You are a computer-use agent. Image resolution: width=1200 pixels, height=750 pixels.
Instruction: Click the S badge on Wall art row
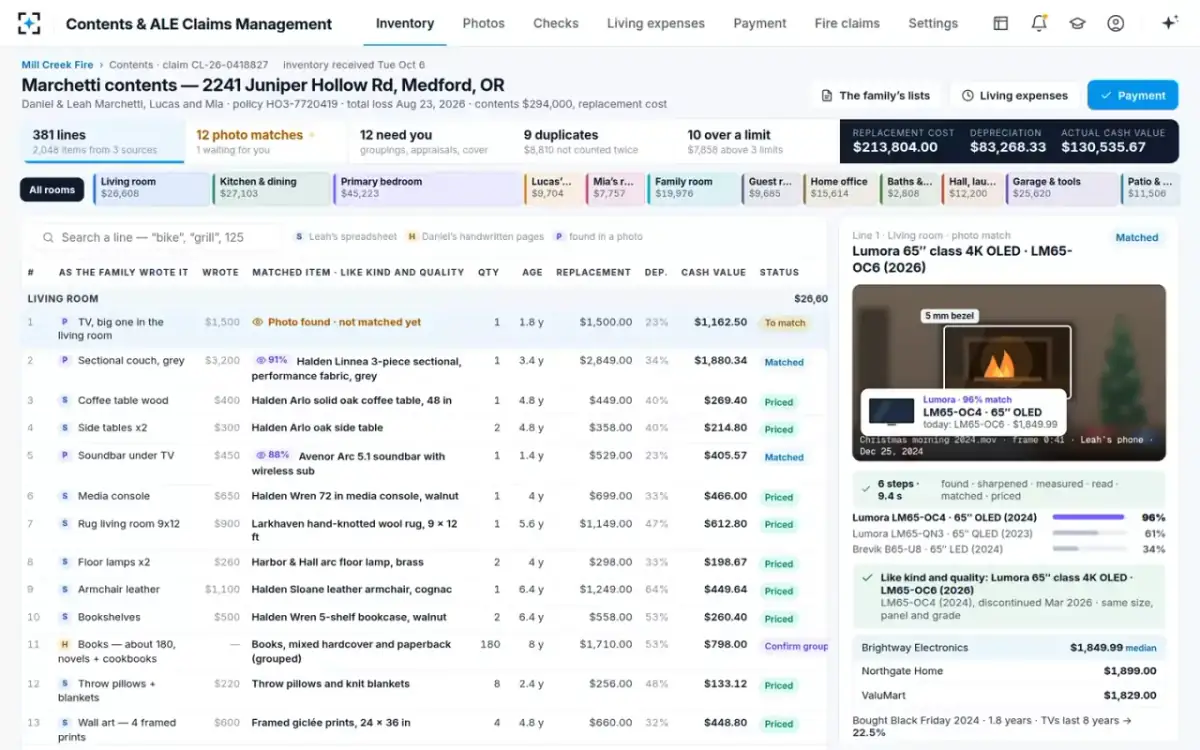pyautogui.click(x=64, y=722)
